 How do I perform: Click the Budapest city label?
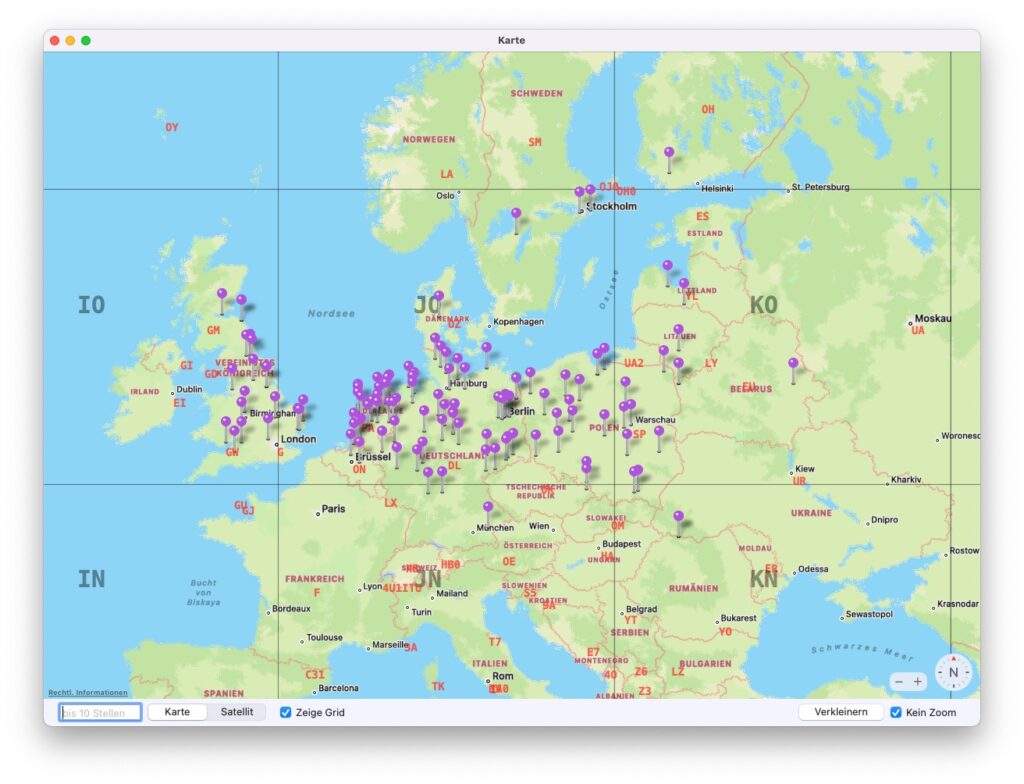(621, 544)
